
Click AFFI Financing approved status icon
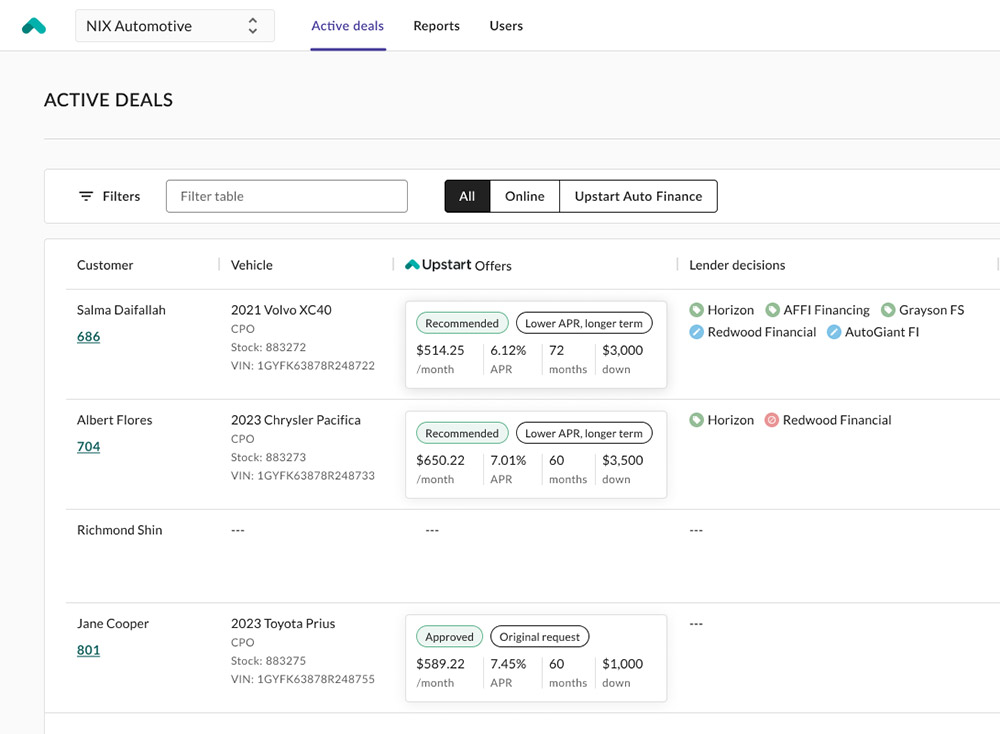click(x=772, y=310)
